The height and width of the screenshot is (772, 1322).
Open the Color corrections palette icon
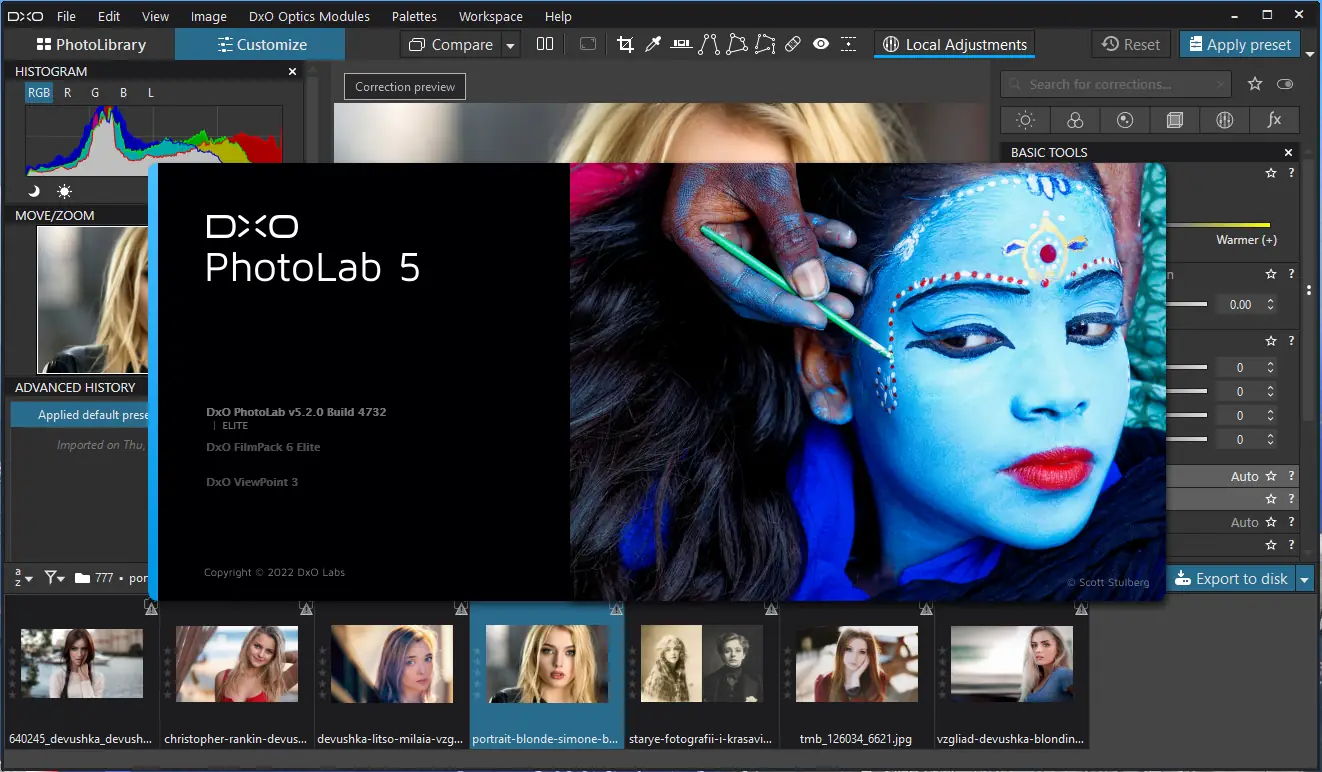pyautogui.click(x=1075, y=120)
